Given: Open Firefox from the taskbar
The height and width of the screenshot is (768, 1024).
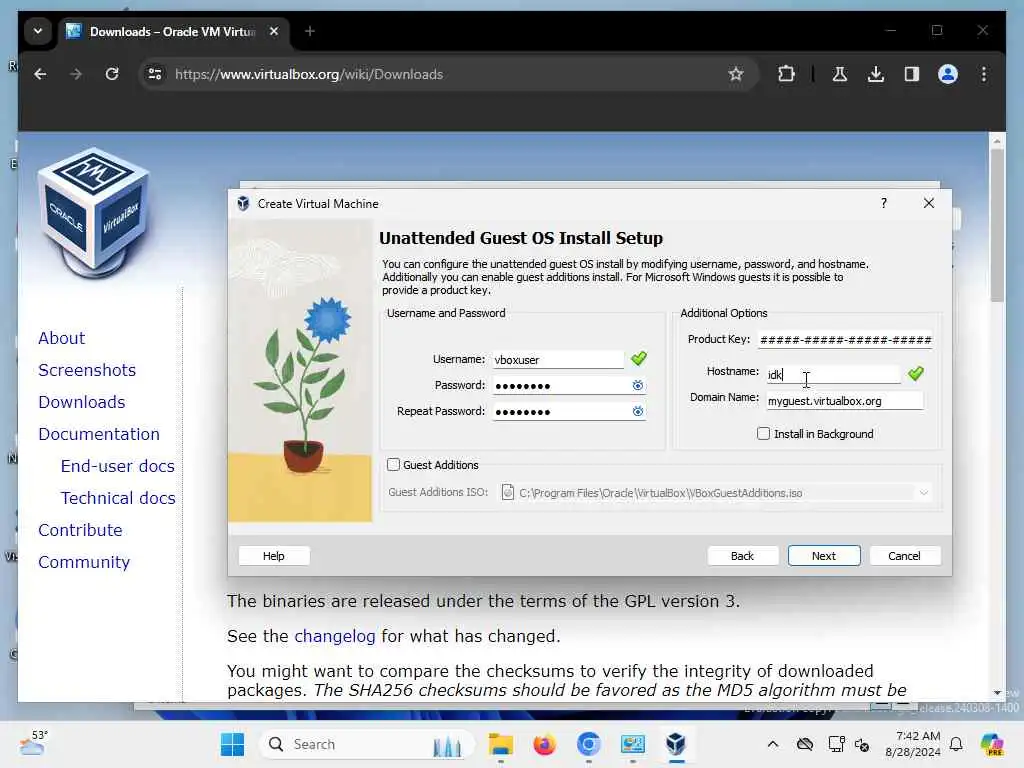Looking at the screenshot, I should [544, 744].
